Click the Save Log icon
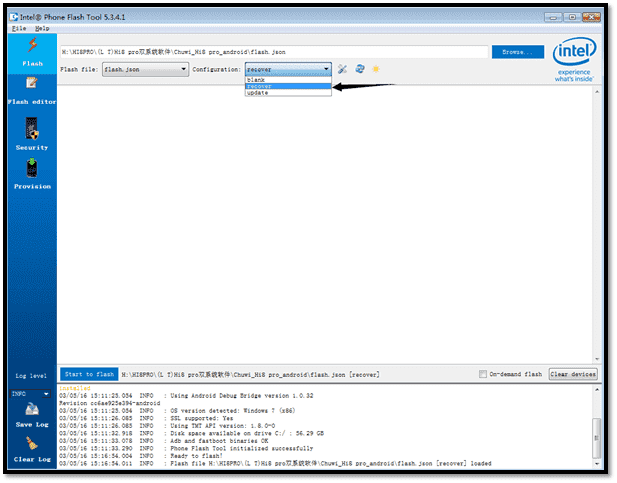The height and width of the screenshot is (483, 617). tap(32, 410)
